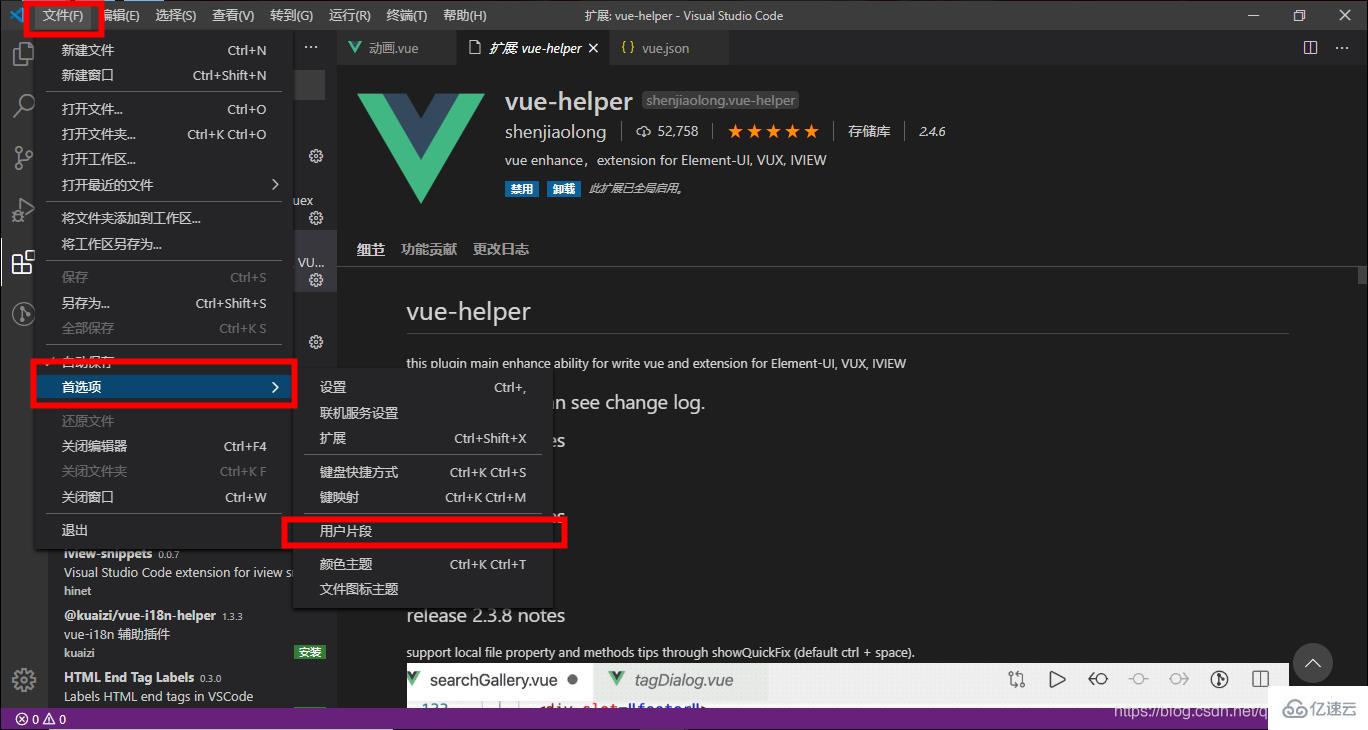The image size is (1368, 730).
Task: Expand the 打开最近的文件 submenu
Action: pos(164,185)
